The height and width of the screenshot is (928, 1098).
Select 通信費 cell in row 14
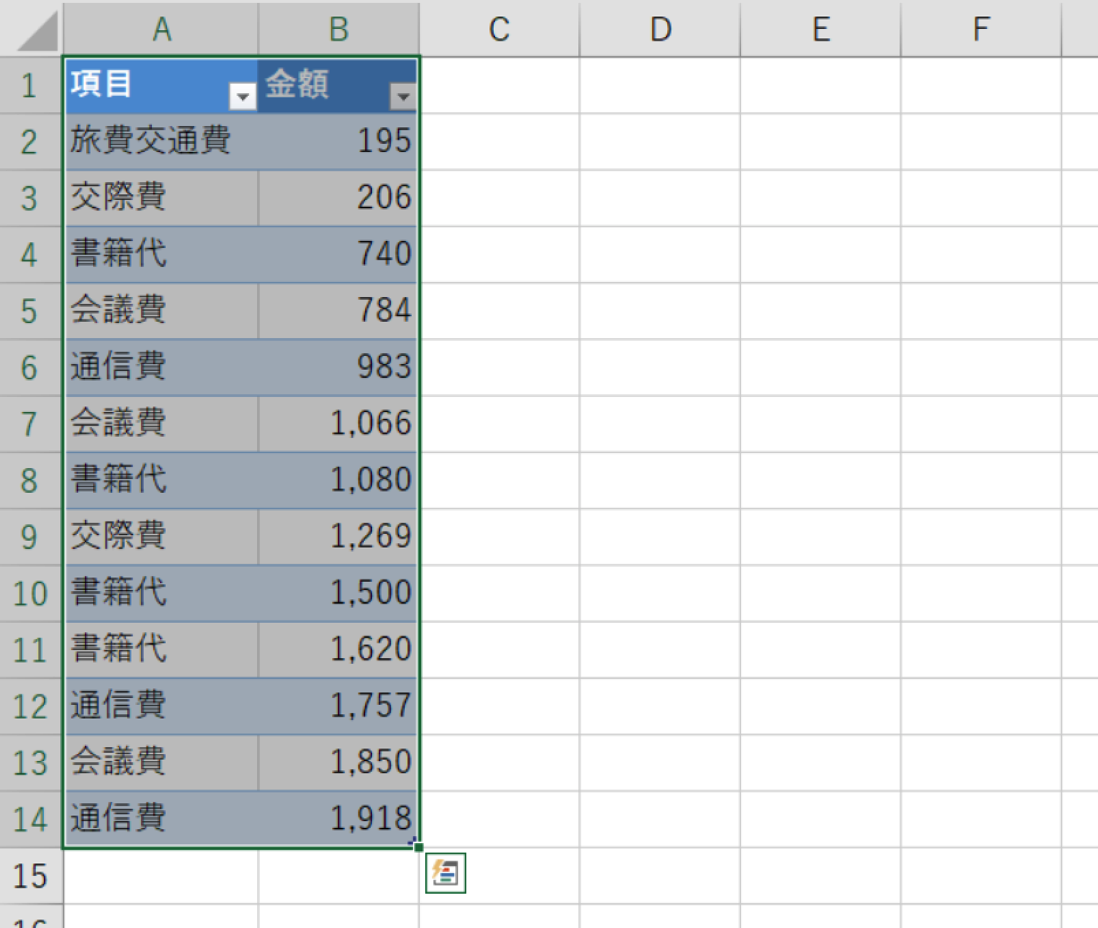161,819
